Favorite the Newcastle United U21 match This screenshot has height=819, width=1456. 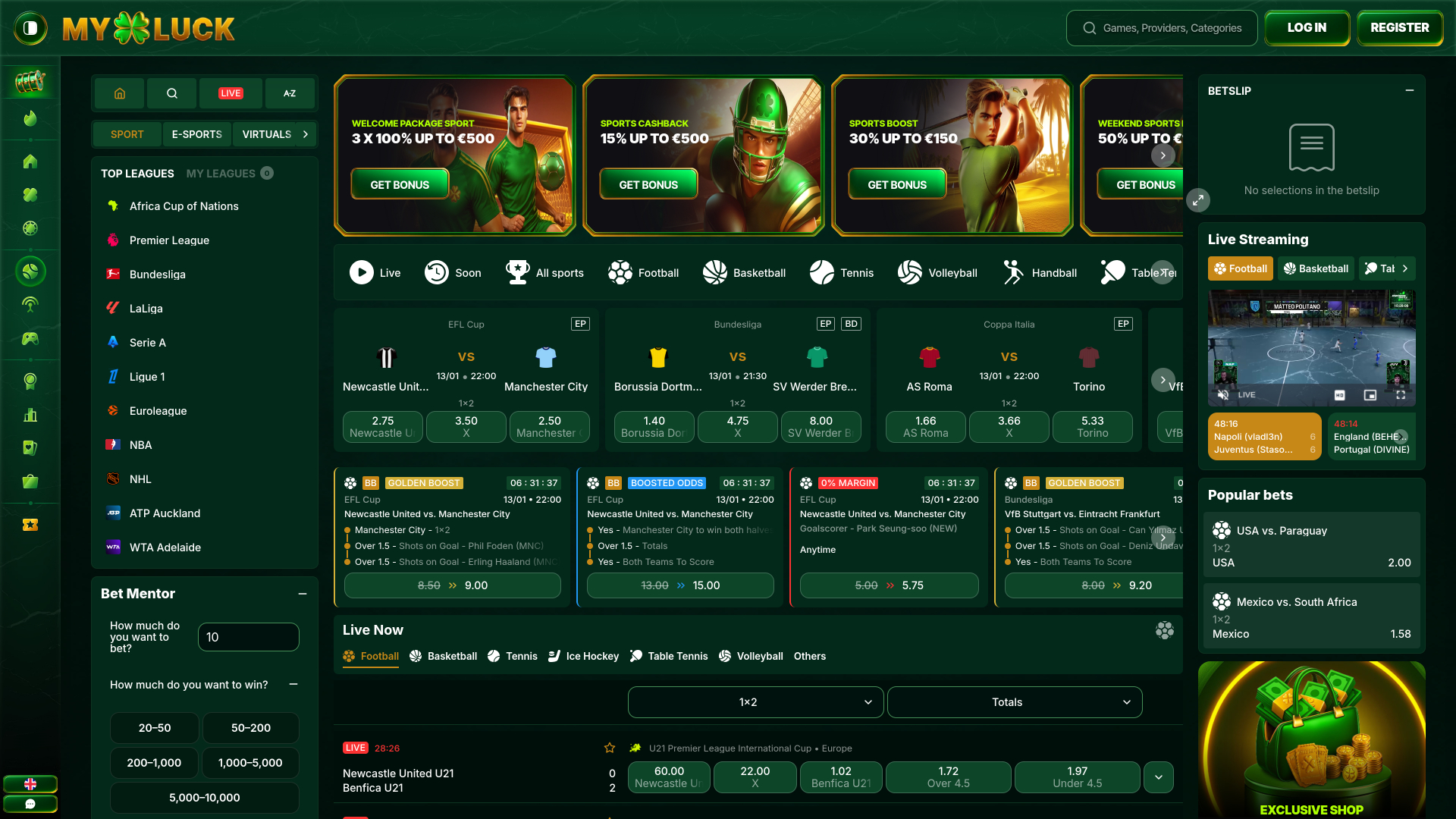tap(609, 748)
